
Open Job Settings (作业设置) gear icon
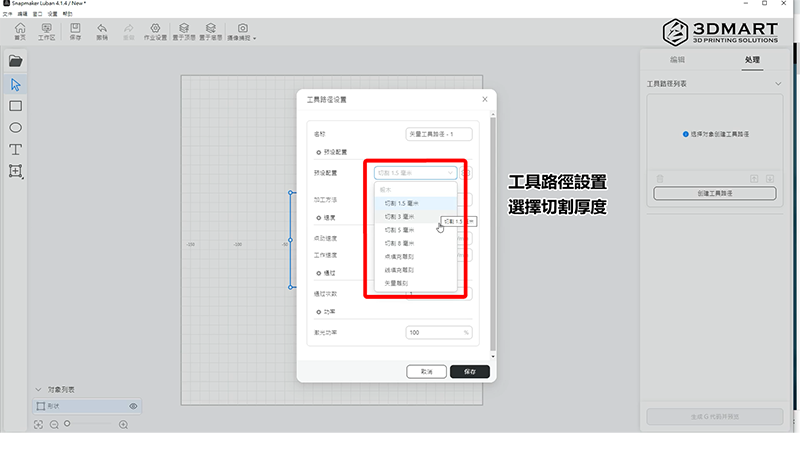[154, 31]
